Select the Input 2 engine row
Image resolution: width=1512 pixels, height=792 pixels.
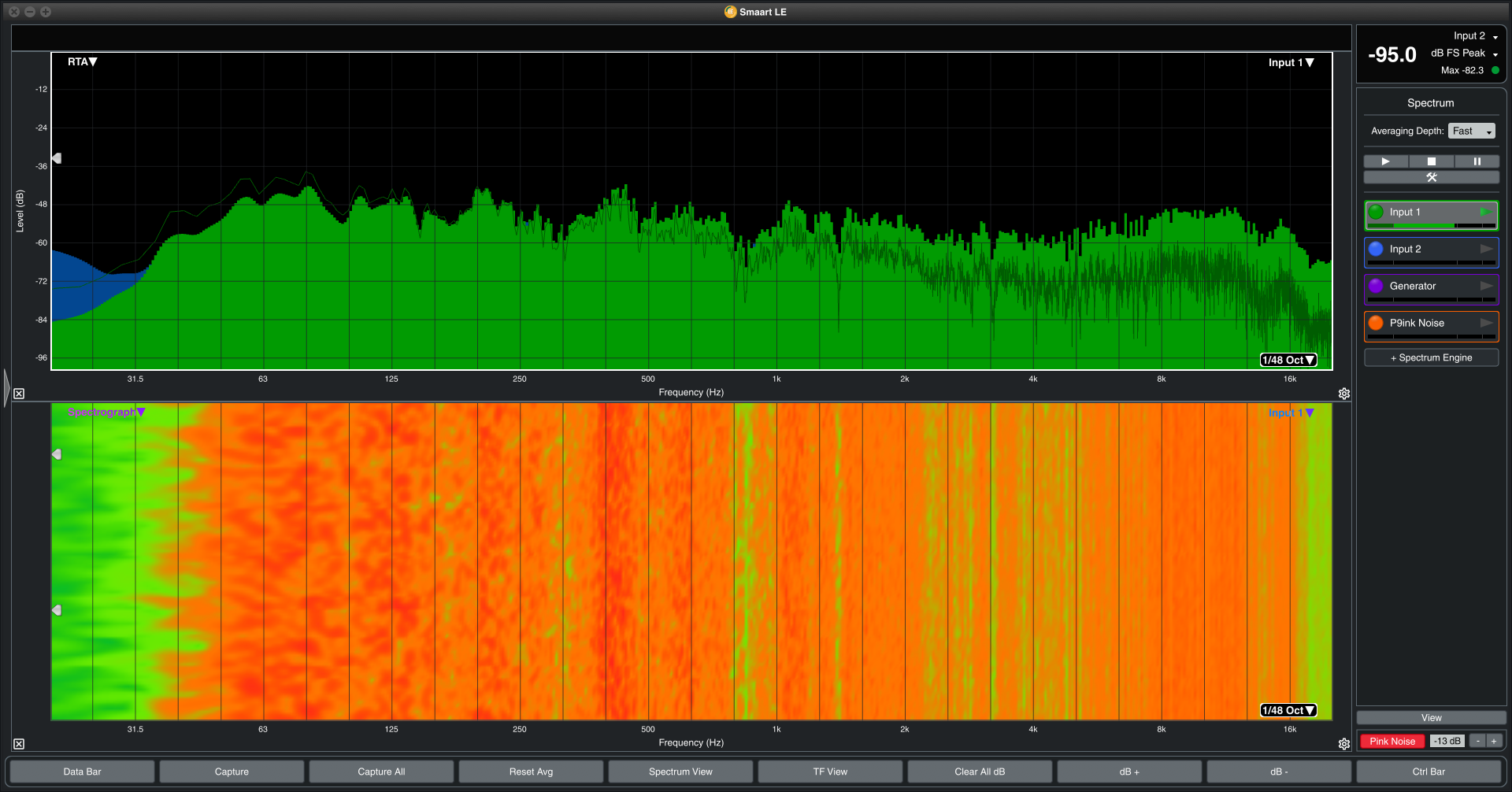[1432, 252]
